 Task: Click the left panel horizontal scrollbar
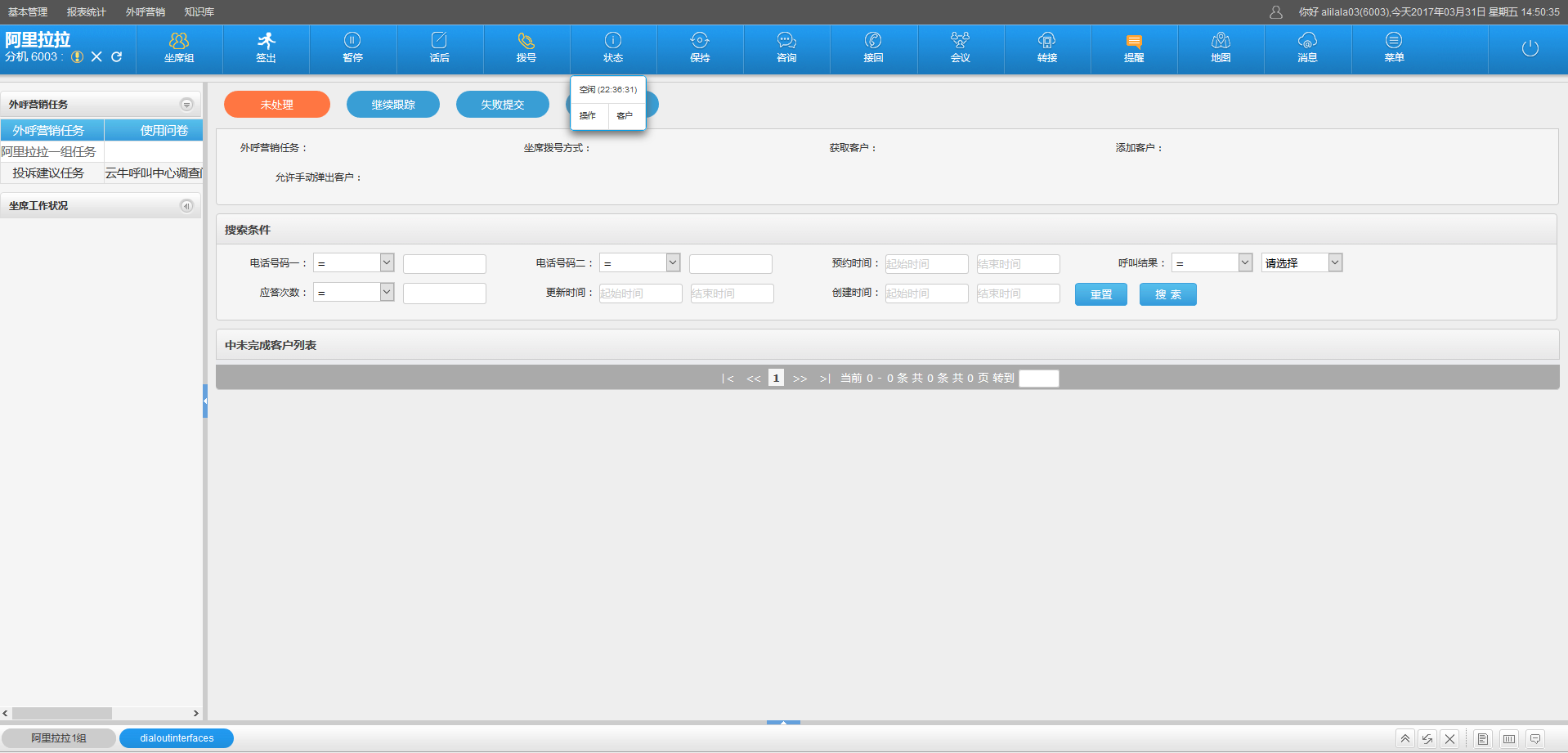62,713
